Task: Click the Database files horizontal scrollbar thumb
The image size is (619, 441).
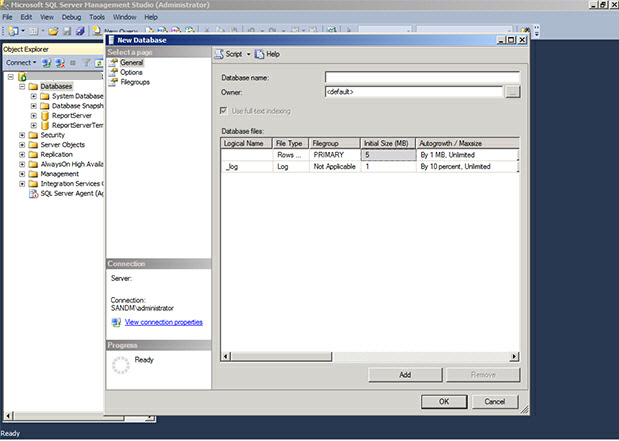Action: click(281, 357)
